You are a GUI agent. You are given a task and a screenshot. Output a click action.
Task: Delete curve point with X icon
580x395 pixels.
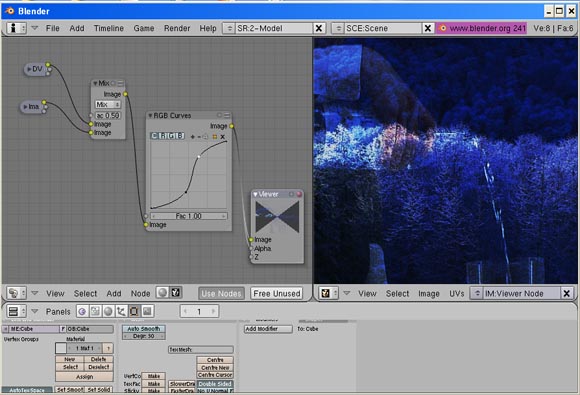pos(222,136)
